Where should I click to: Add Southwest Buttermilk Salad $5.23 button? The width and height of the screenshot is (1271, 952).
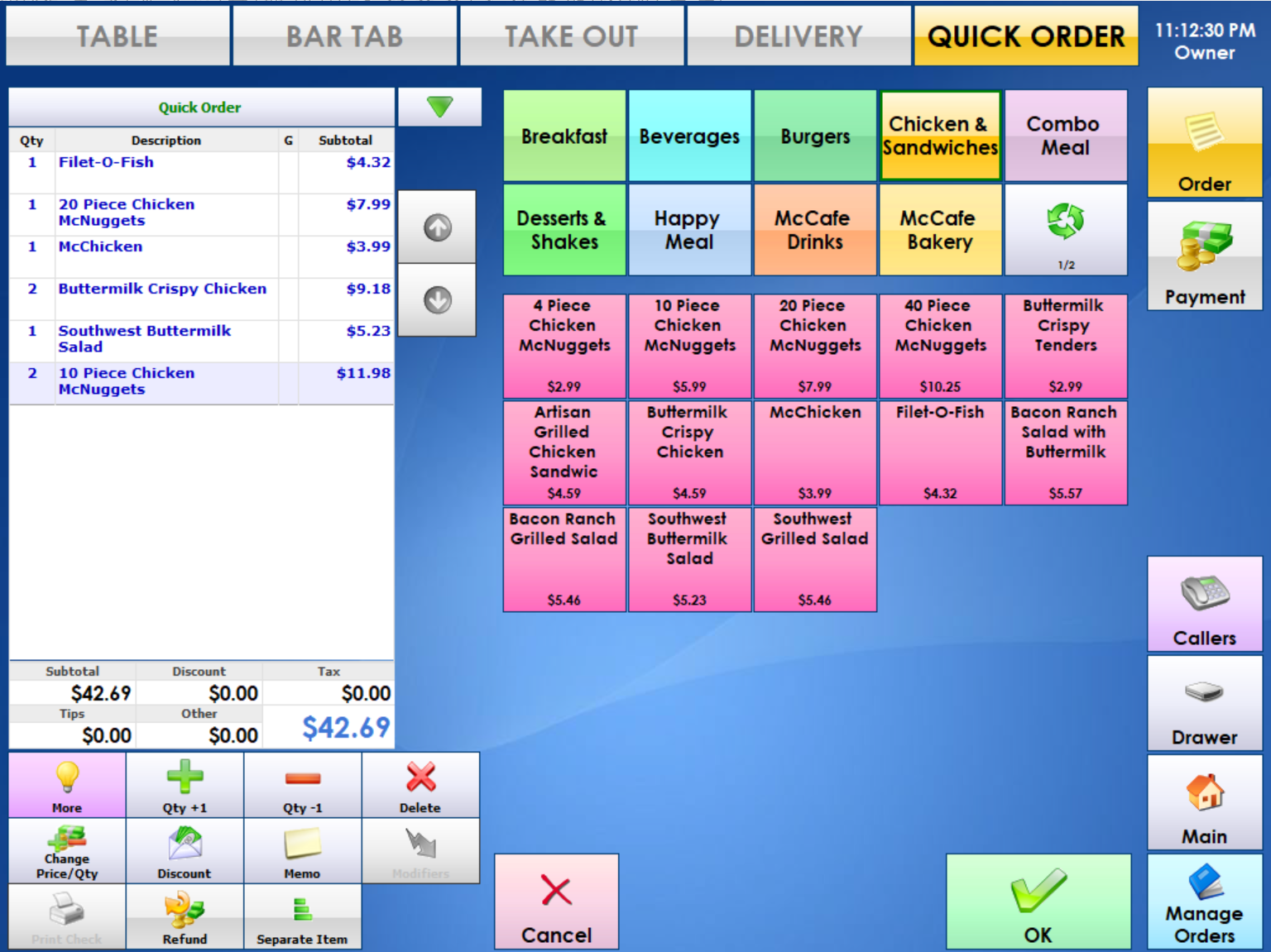(689, 560)
